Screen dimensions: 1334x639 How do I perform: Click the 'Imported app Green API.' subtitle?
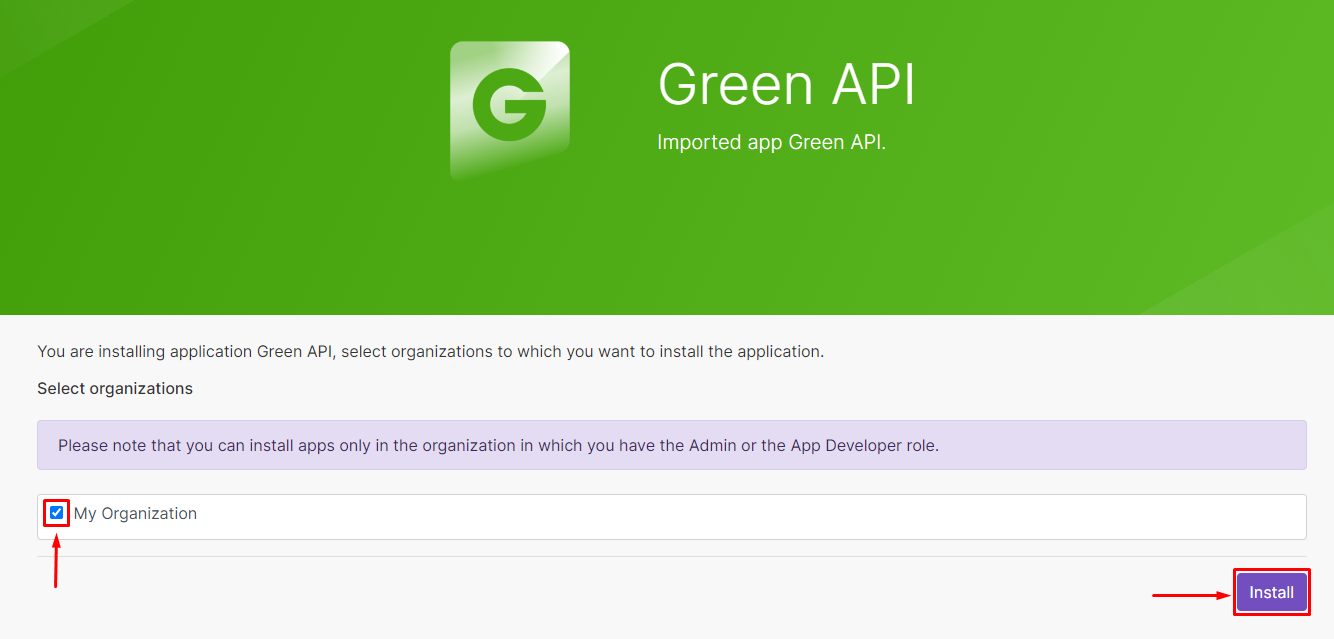pos(771,142)
